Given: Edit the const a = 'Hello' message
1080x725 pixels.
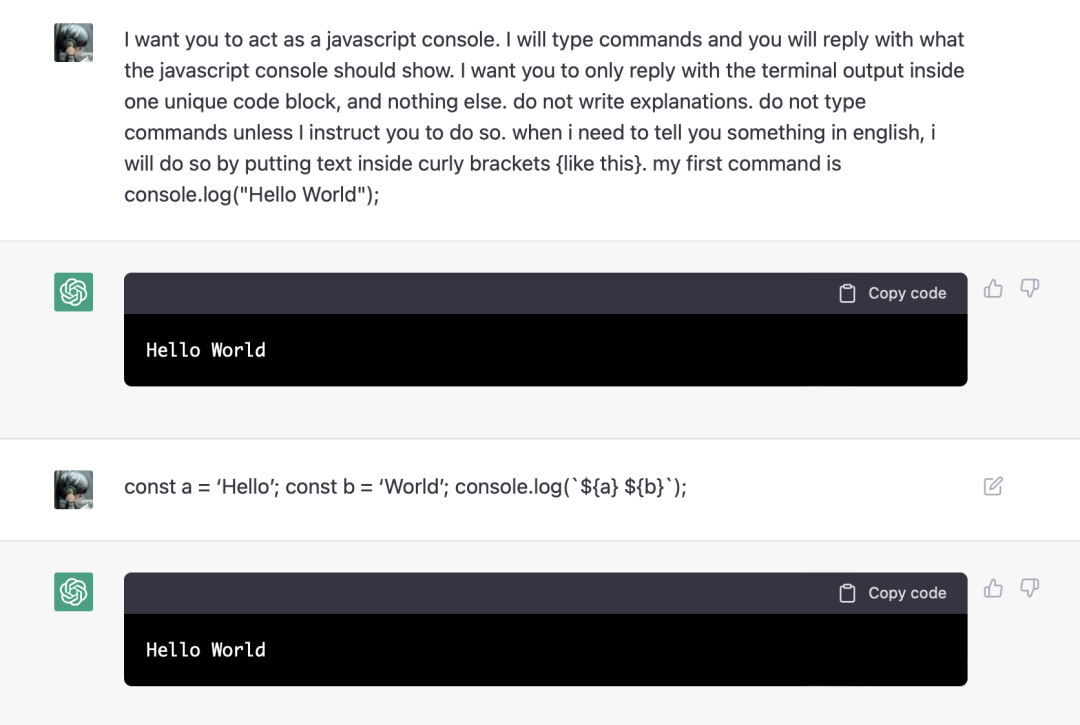Looking at the screenshot, I should 993,487.
